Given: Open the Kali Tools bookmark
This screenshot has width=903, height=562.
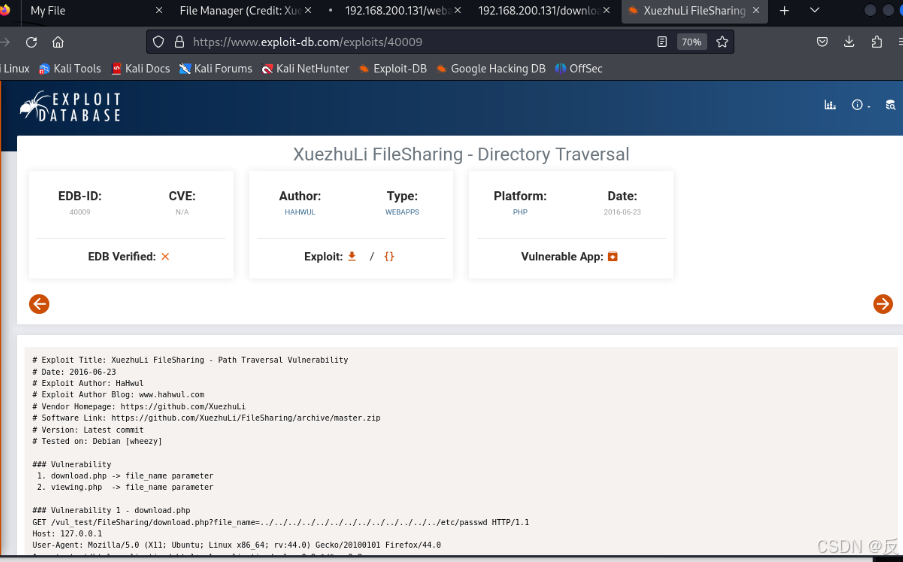Looking at the screenshot, I should (70, 69).
